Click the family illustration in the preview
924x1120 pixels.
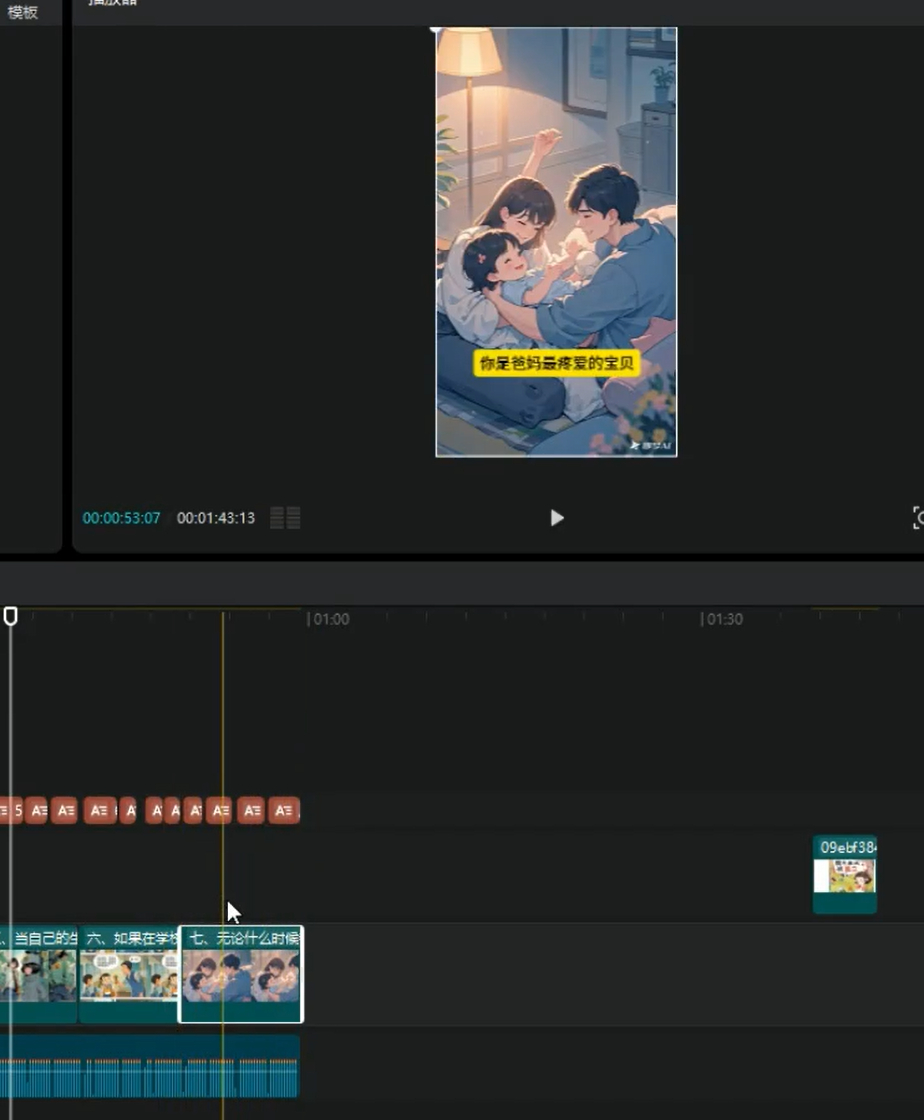pyautogui.click(x=556, y=242)
